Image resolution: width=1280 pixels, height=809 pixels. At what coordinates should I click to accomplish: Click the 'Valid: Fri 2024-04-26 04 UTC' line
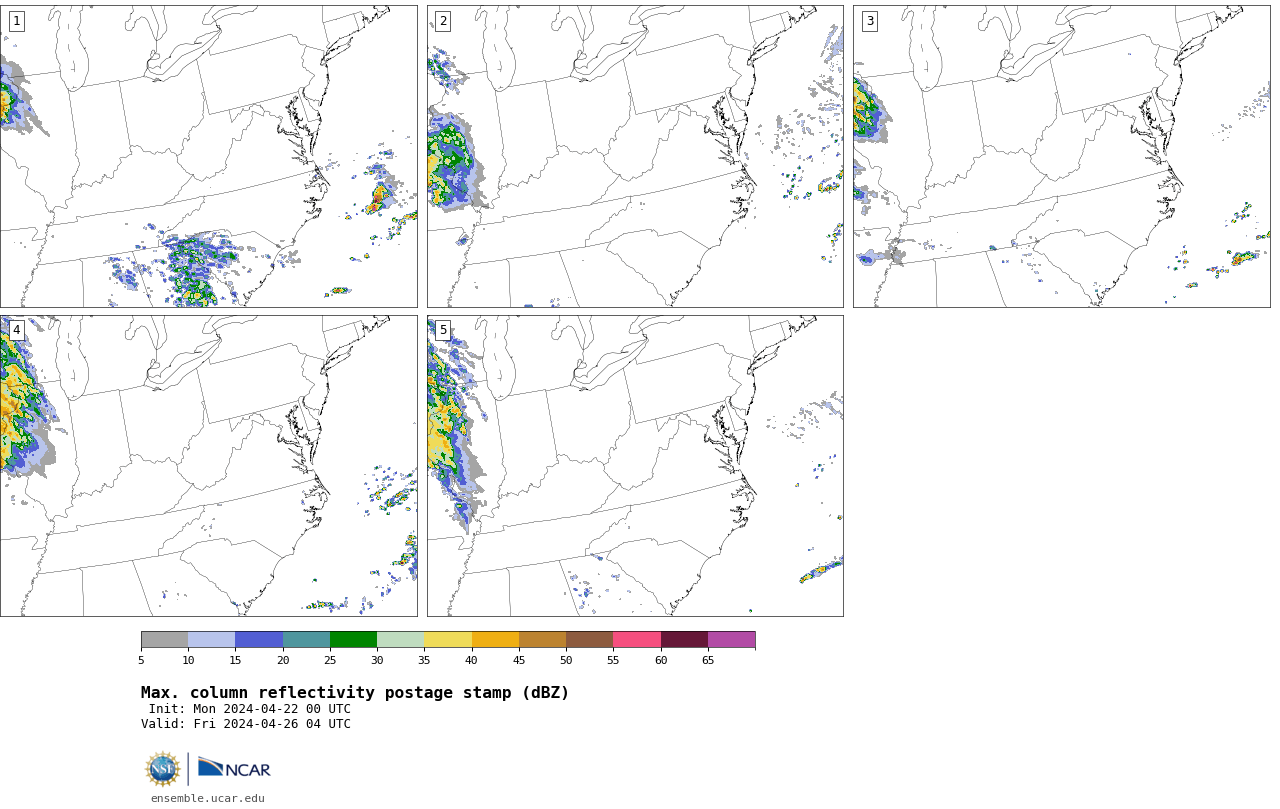tap(246, 724)
